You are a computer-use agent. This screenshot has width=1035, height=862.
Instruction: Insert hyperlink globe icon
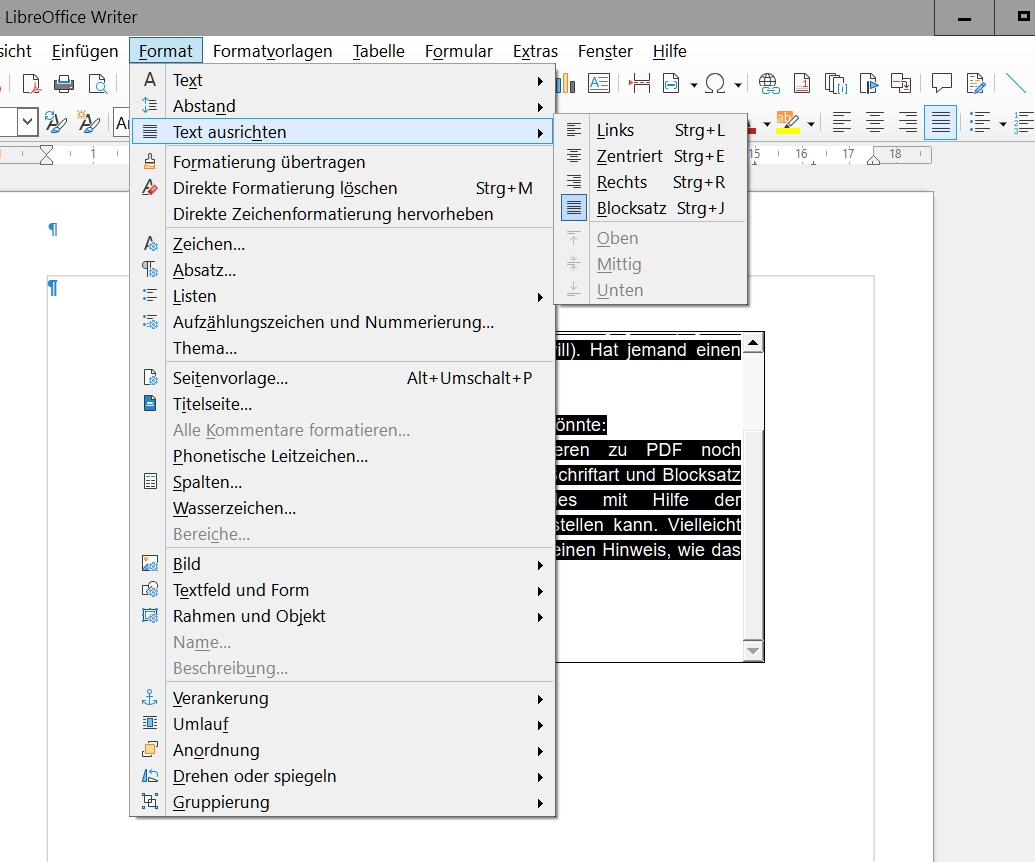click(768, 83)
